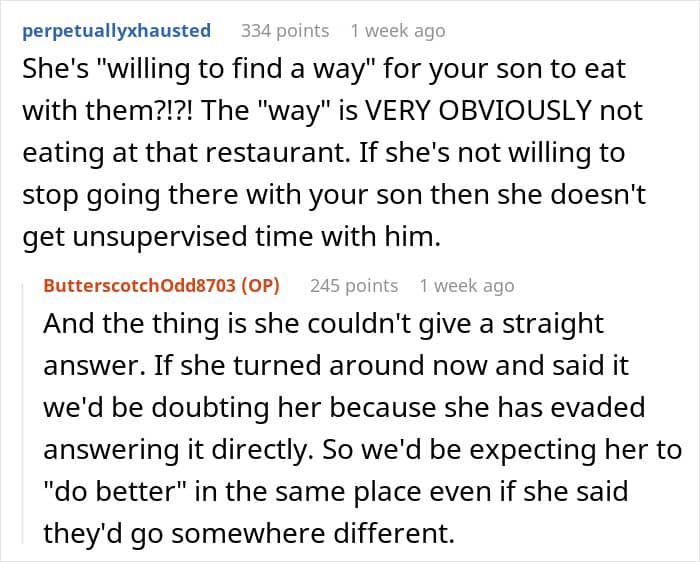
Task: Click the text "If she turned around now"
Action: [x=290, y=366]
